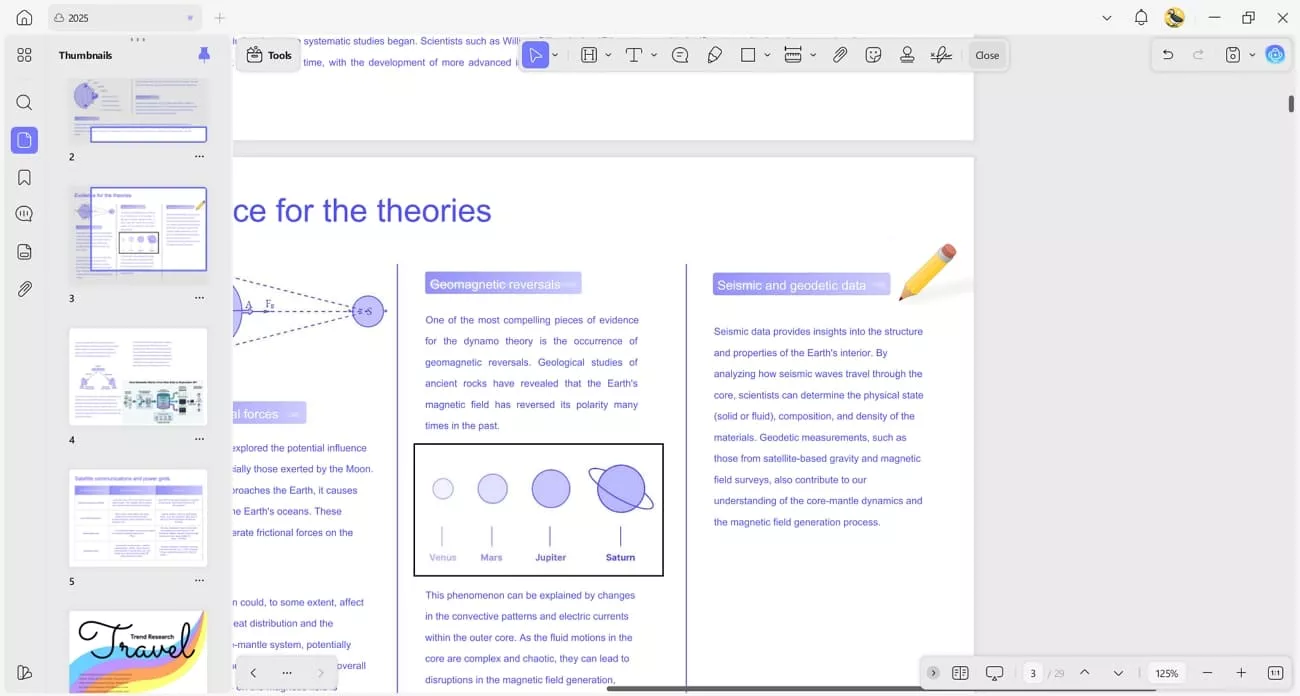1300x696 pixels.
Task: Expand the save options dropdown arrow
Action: tap(1251, 55)
